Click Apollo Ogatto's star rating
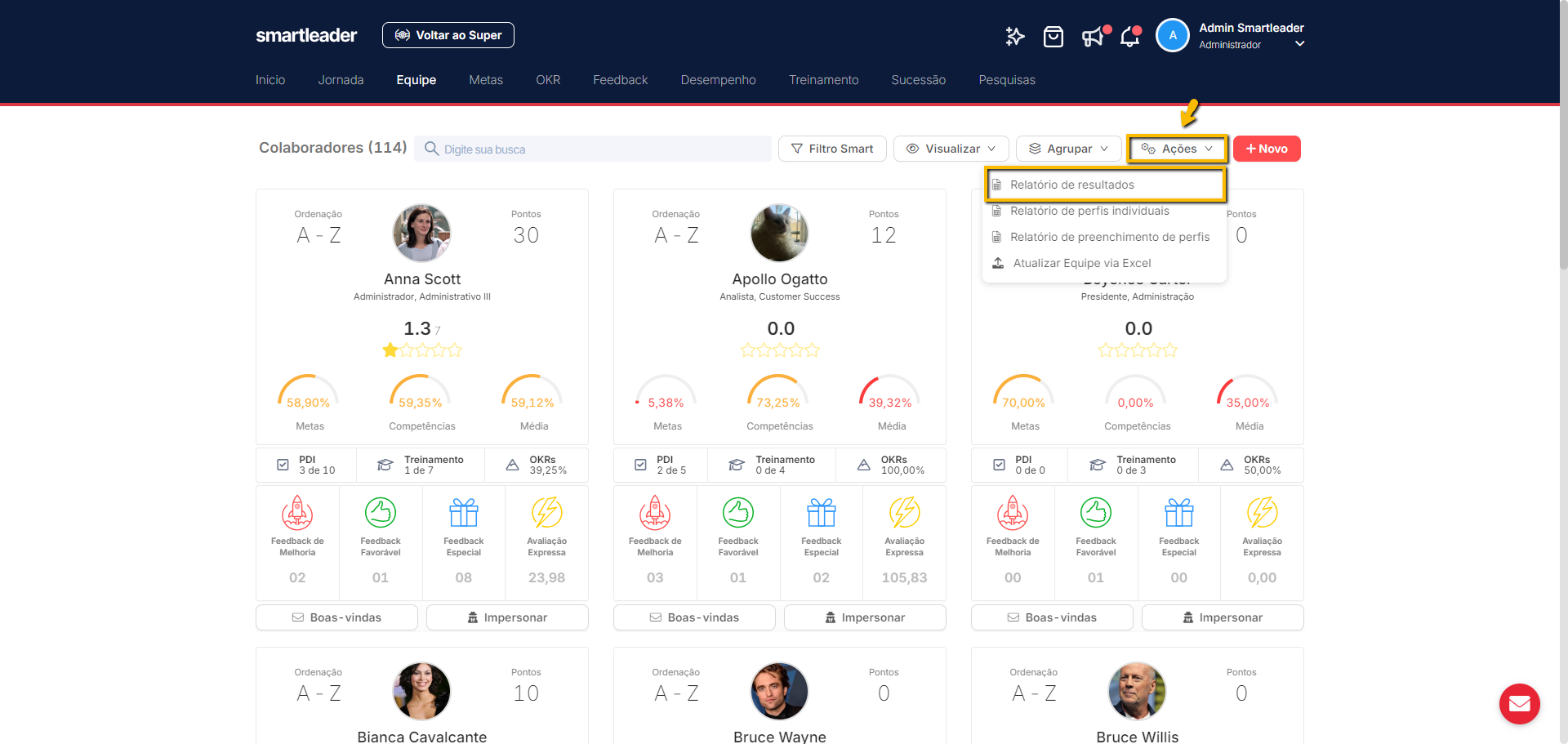The image size is (1568, 744). (x=780, y=350)
